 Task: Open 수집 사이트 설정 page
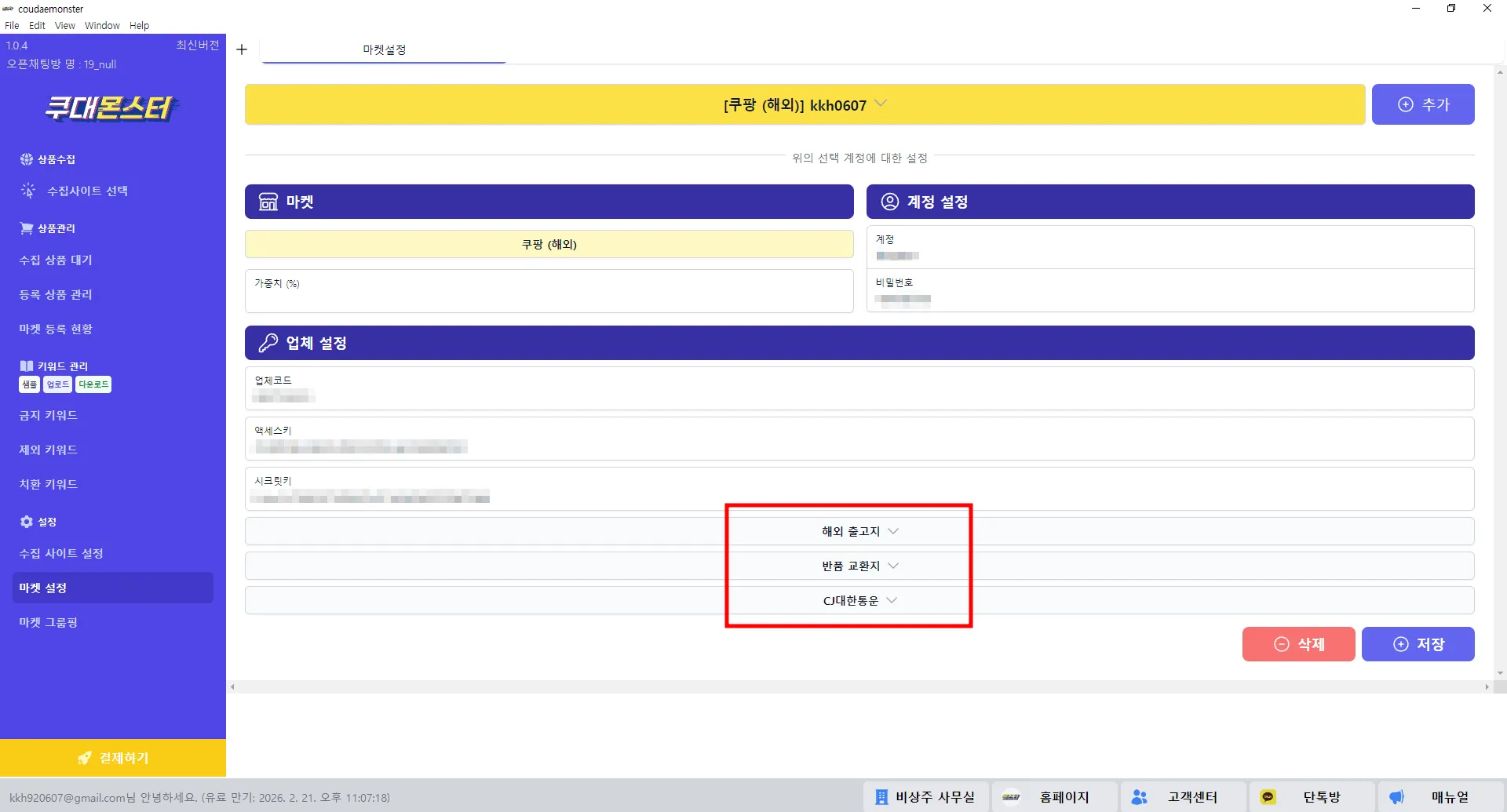[x=61, y=553]
